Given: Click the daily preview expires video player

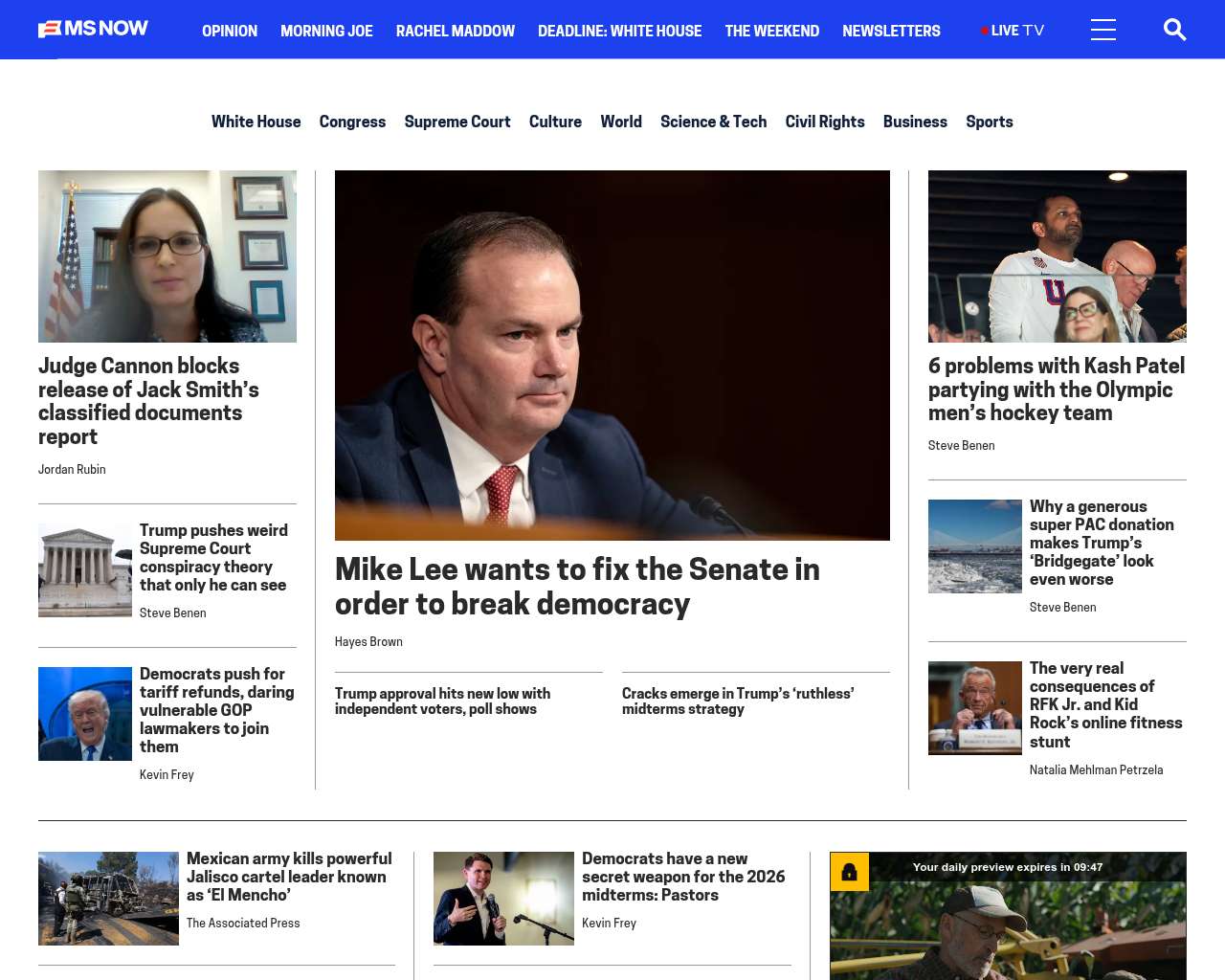Looking at the screenshot, I should click(1008, 916).
